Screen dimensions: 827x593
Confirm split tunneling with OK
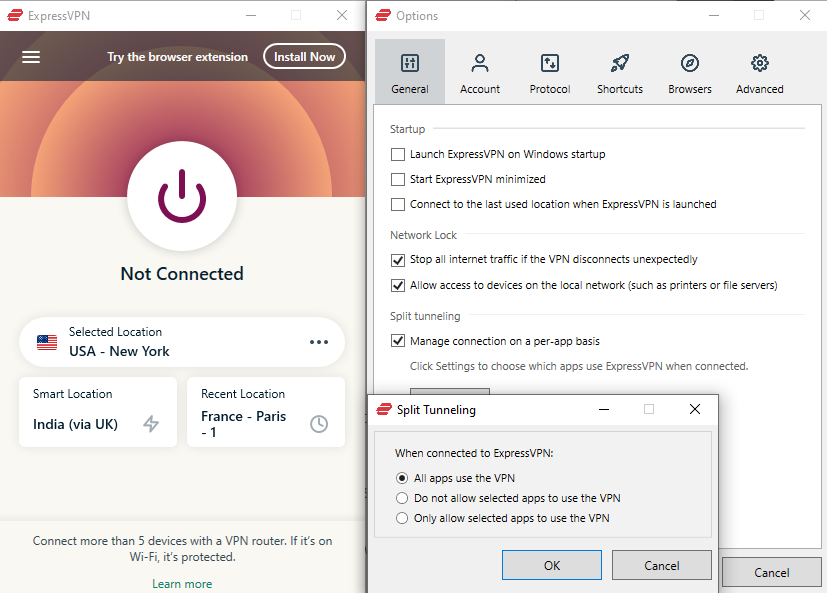[551, 564]
